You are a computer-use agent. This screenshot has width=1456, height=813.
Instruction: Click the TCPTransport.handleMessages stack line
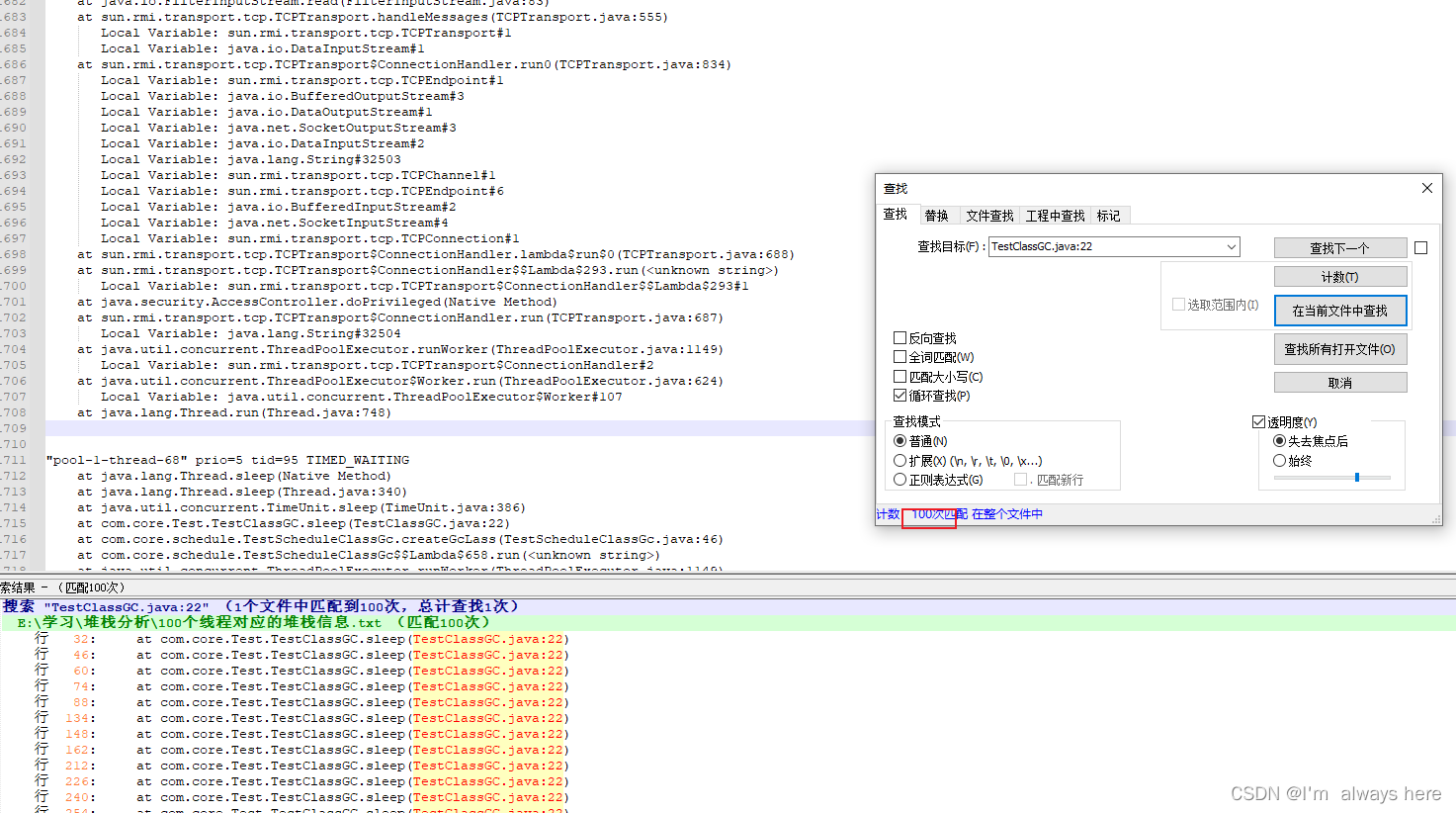click(x=373, y=17)
